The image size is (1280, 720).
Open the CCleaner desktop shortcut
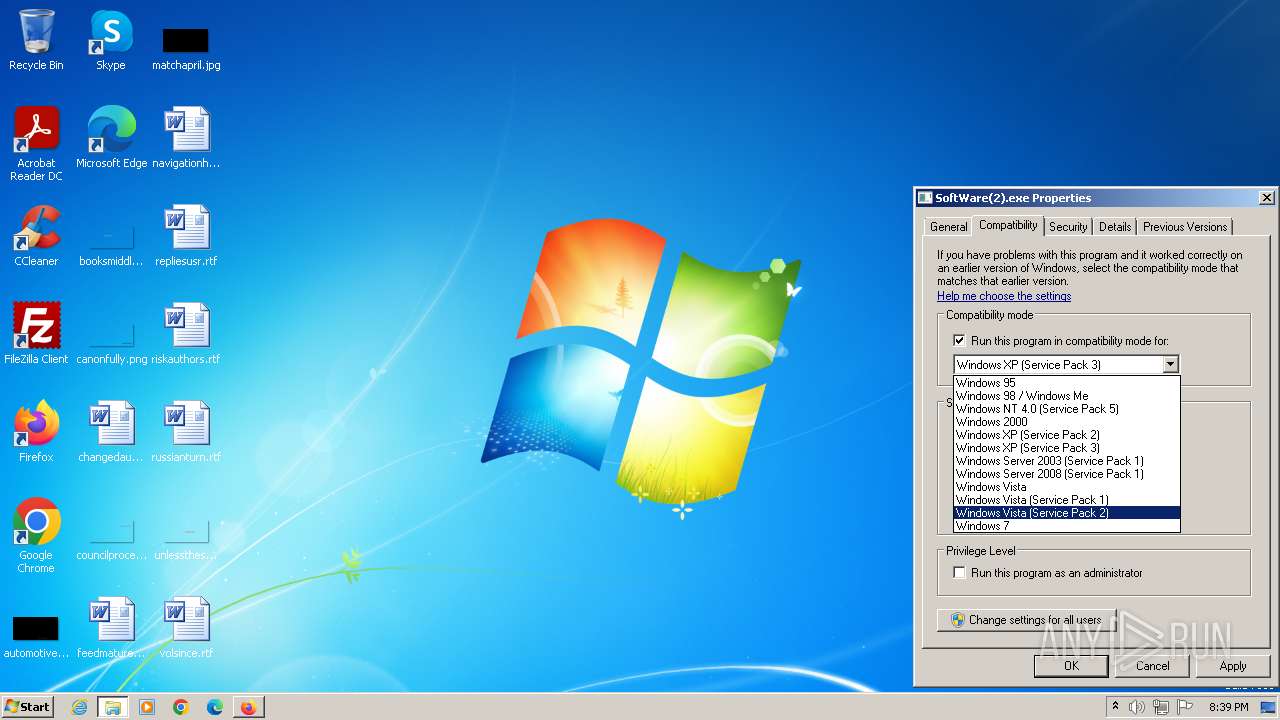tap(36, 236)
